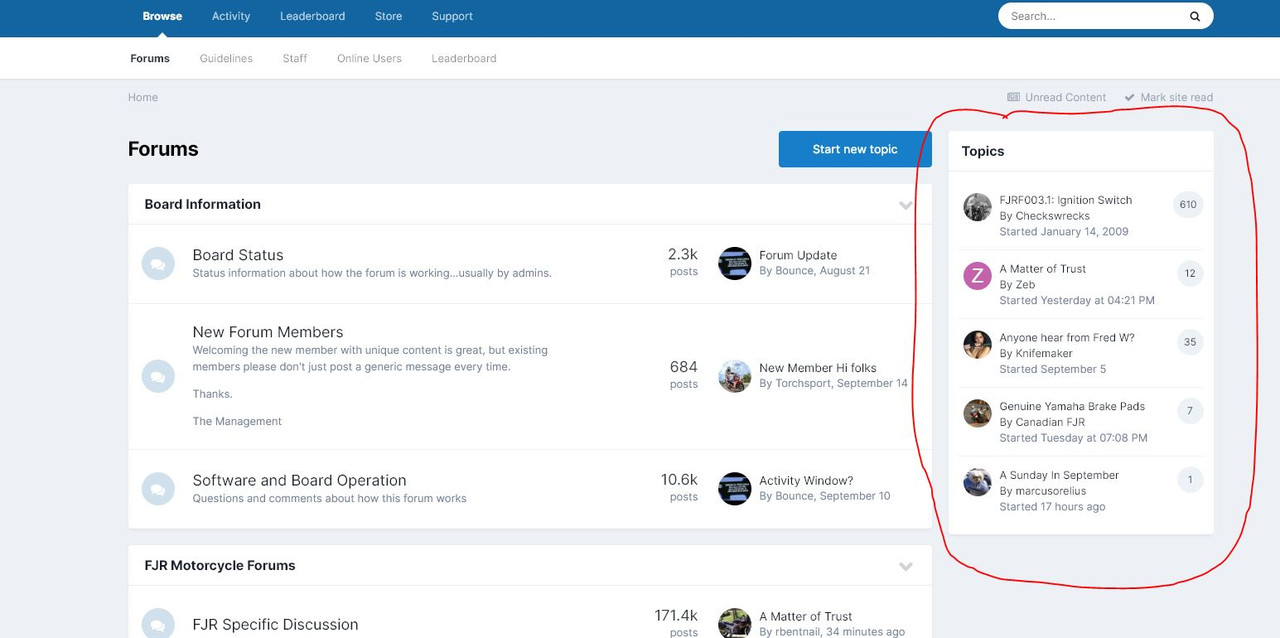Screen dimensions: 1280x638
Task: Open A Matter of Trust topic in sidebar
Action: (1043, 269)
